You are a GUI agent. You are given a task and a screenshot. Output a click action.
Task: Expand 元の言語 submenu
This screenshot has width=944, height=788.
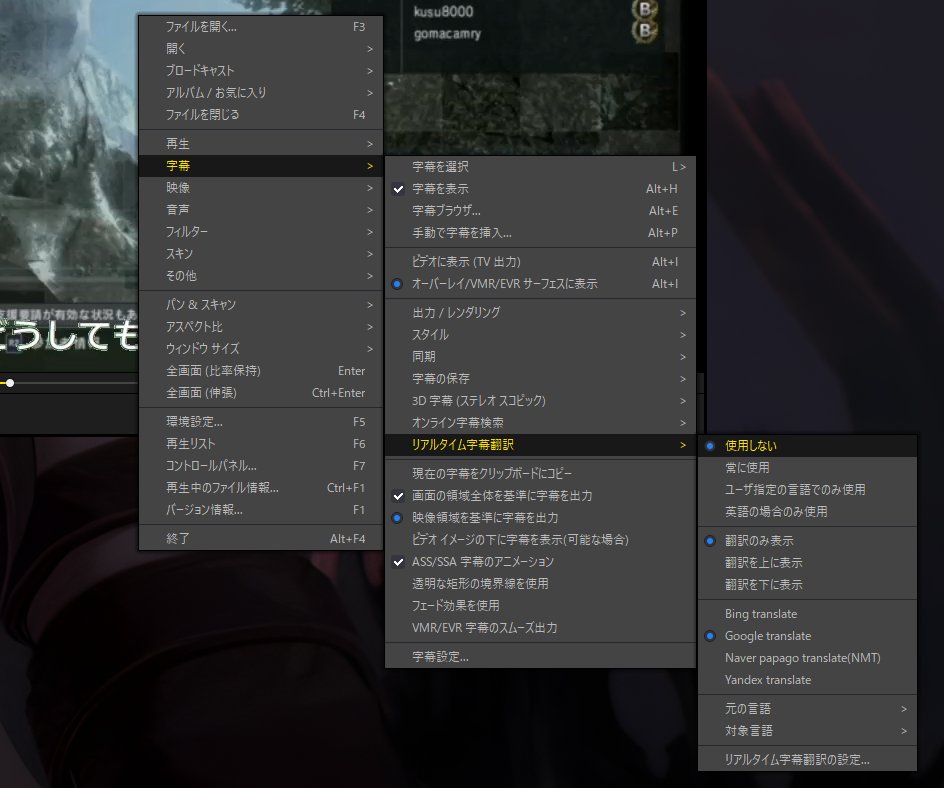coord(807,709)
